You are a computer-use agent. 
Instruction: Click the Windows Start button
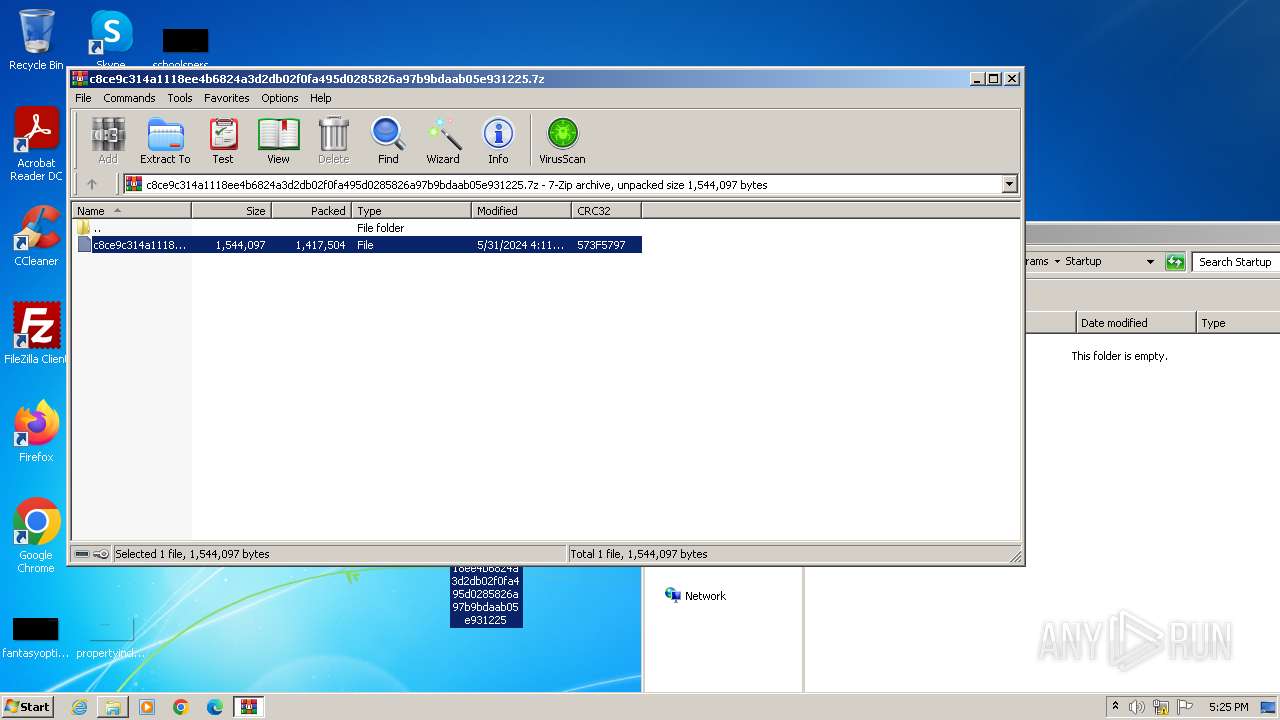tap(27, 706)
